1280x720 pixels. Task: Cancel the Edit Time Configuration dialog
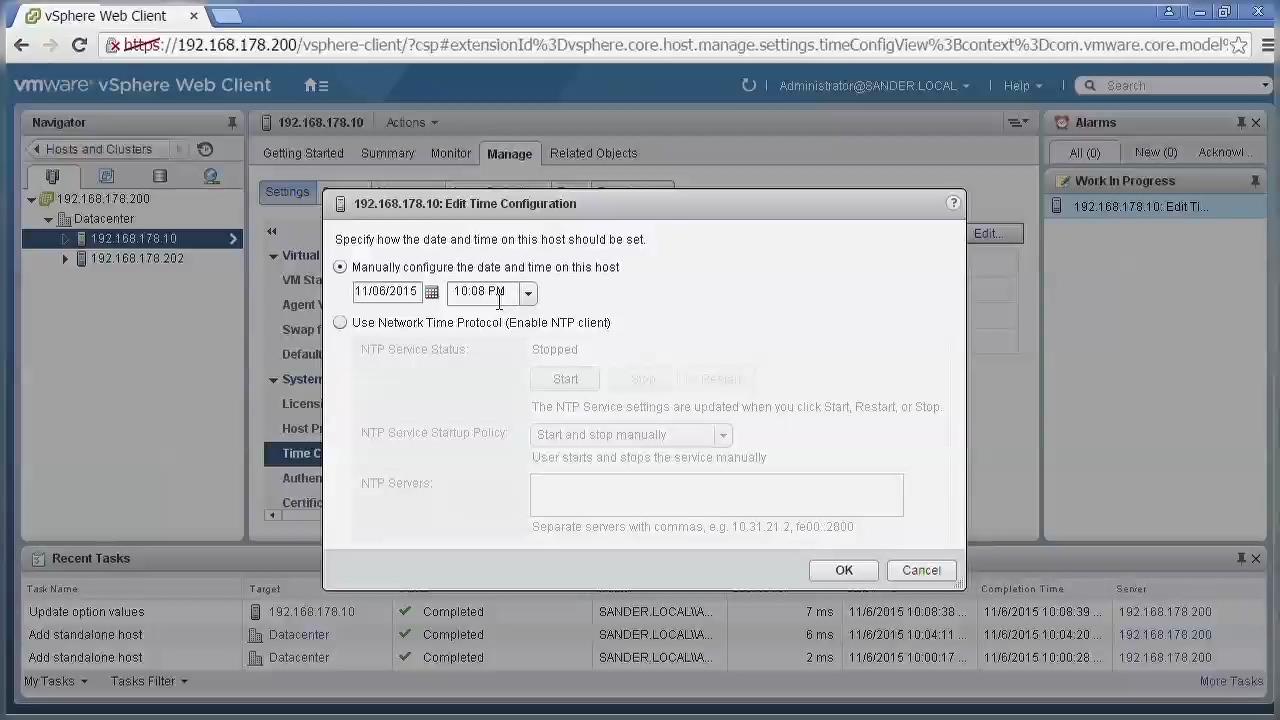921,570
